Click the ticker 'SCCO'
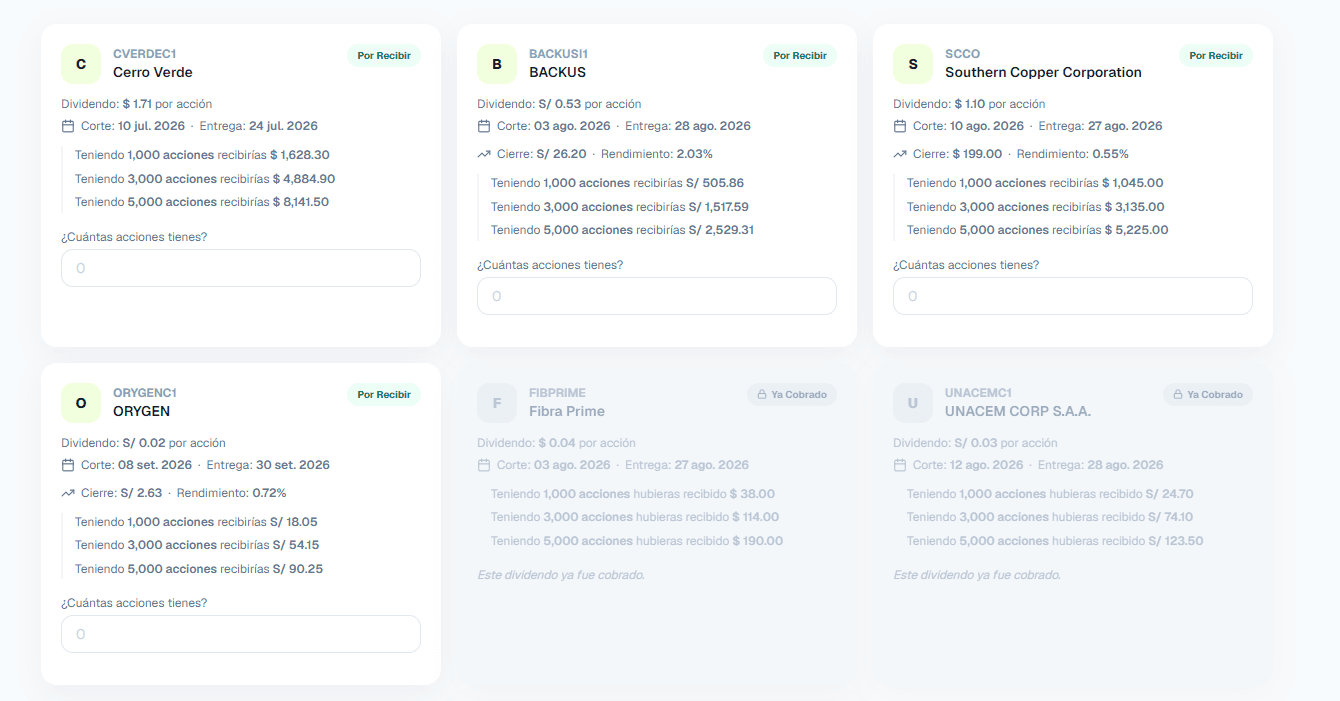Viewport: 1340px width, 701px height. point(963,54)
